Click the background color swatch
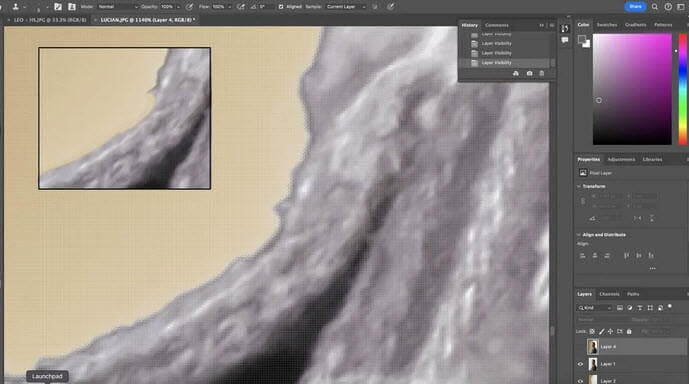This screenshot has width=689, height=384. [x=587, y=44]
